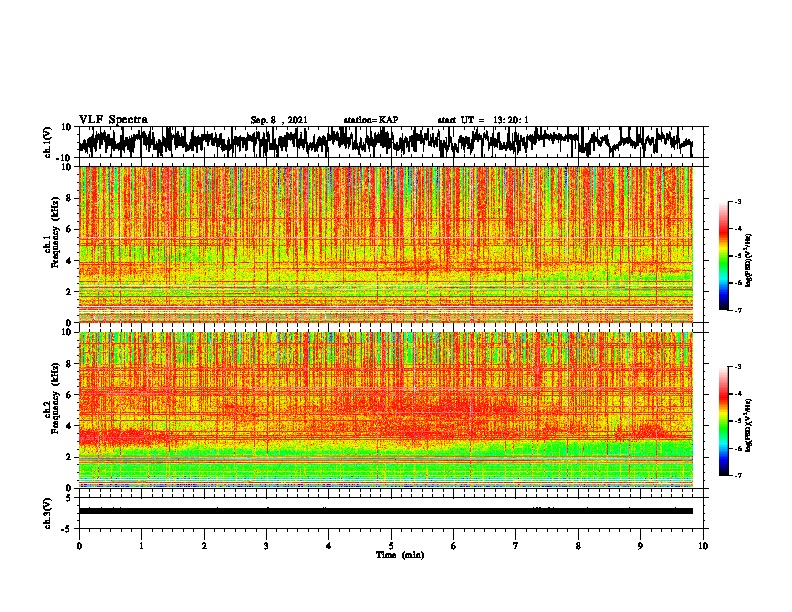The height and width of the screenshot is (612, 792).
Task: Click the ch.1 spectrogram color scale bar
Action: coord(723,256)
